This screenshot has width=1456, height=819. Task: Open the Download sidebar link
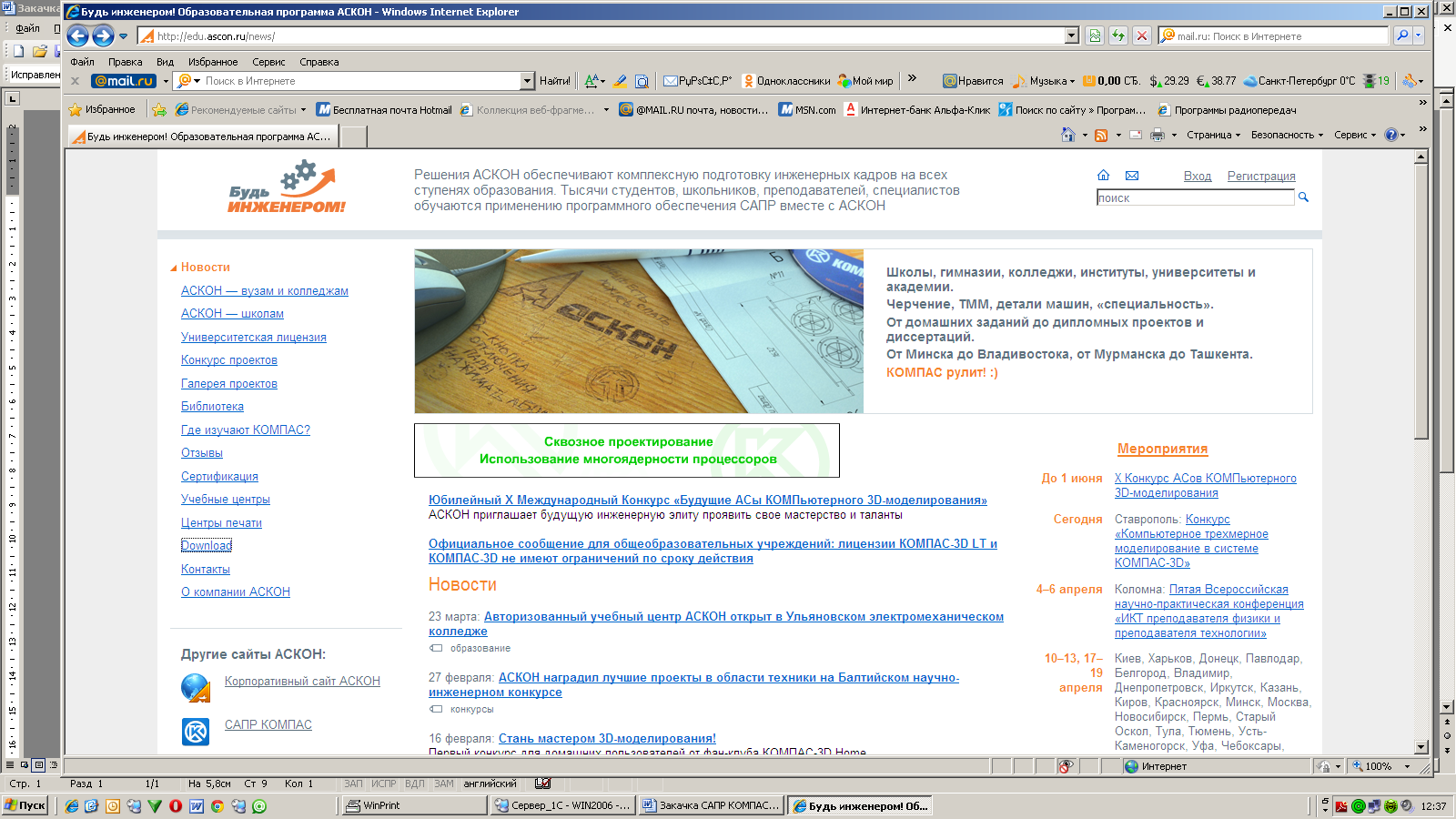(x=207, y=545)
